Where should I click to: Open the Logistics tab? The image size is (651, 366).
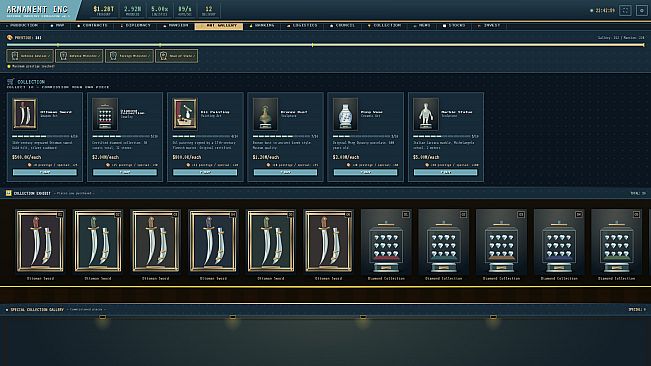302,26
